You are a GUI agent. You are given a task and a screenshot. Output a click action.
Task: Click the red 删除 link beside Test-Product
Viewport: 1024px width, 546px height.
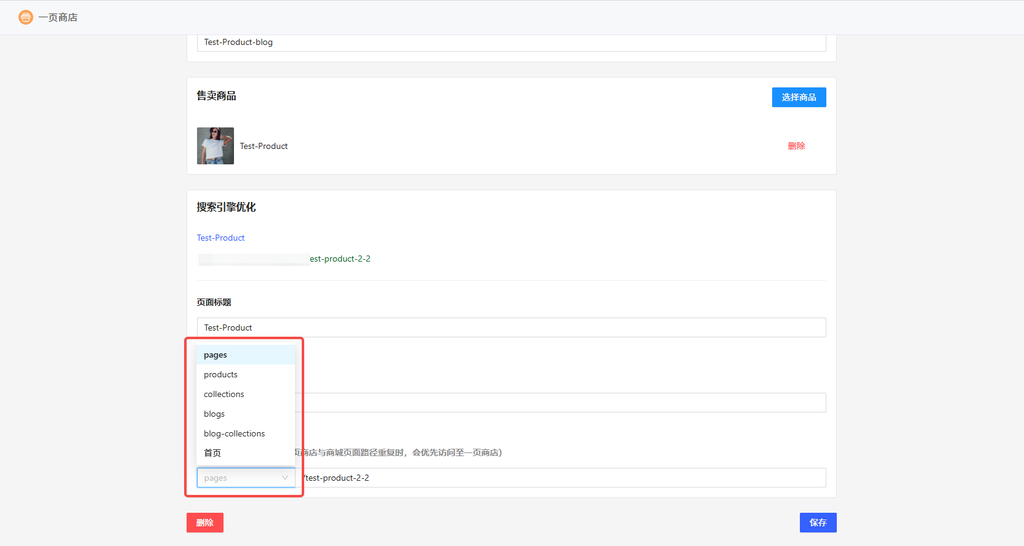coord(796,146)
